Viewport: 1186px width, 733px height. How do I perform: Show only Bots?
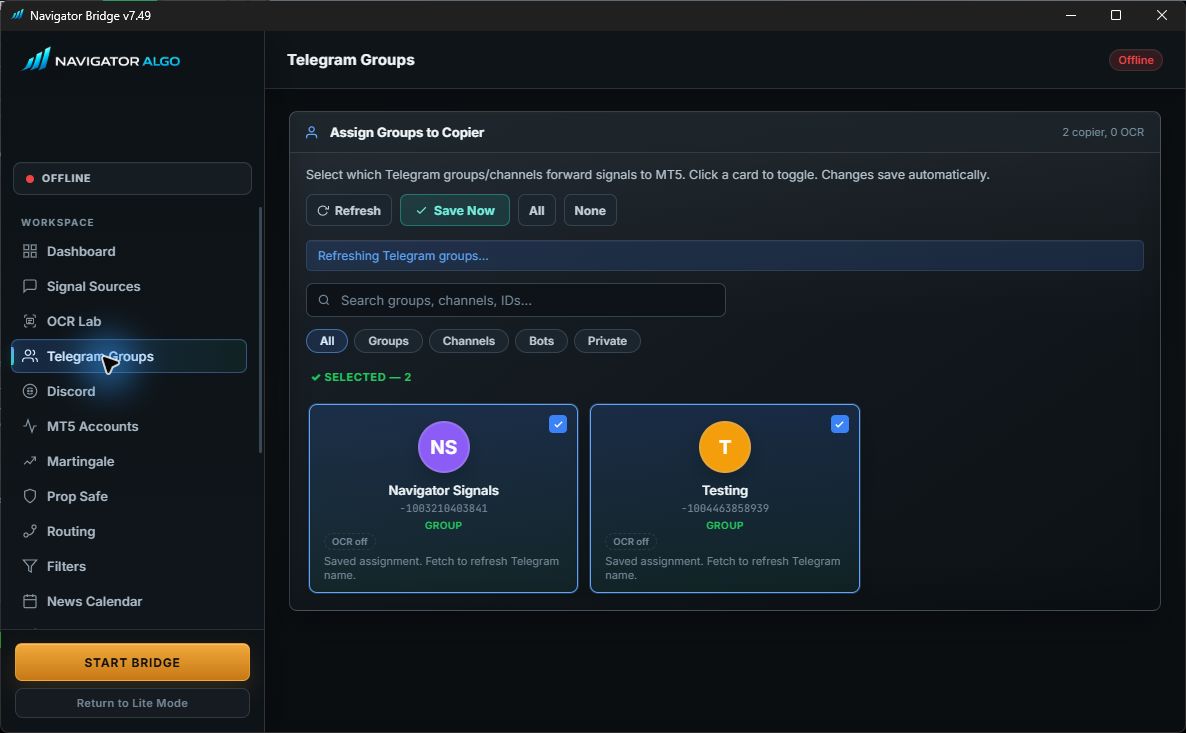pyautogui.click(x=541, y=341)
